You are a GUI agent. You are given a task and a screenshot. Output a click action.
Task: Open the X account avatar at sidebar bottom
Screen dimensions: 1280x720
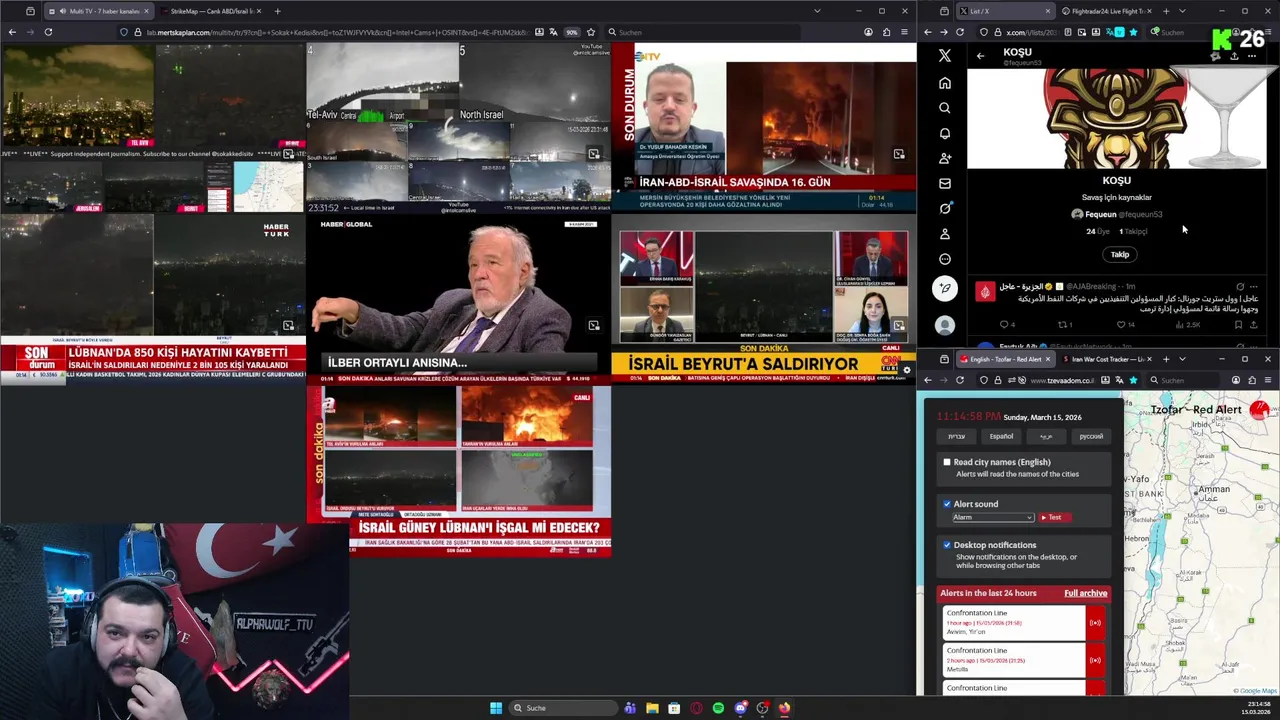tap(945, 325)
